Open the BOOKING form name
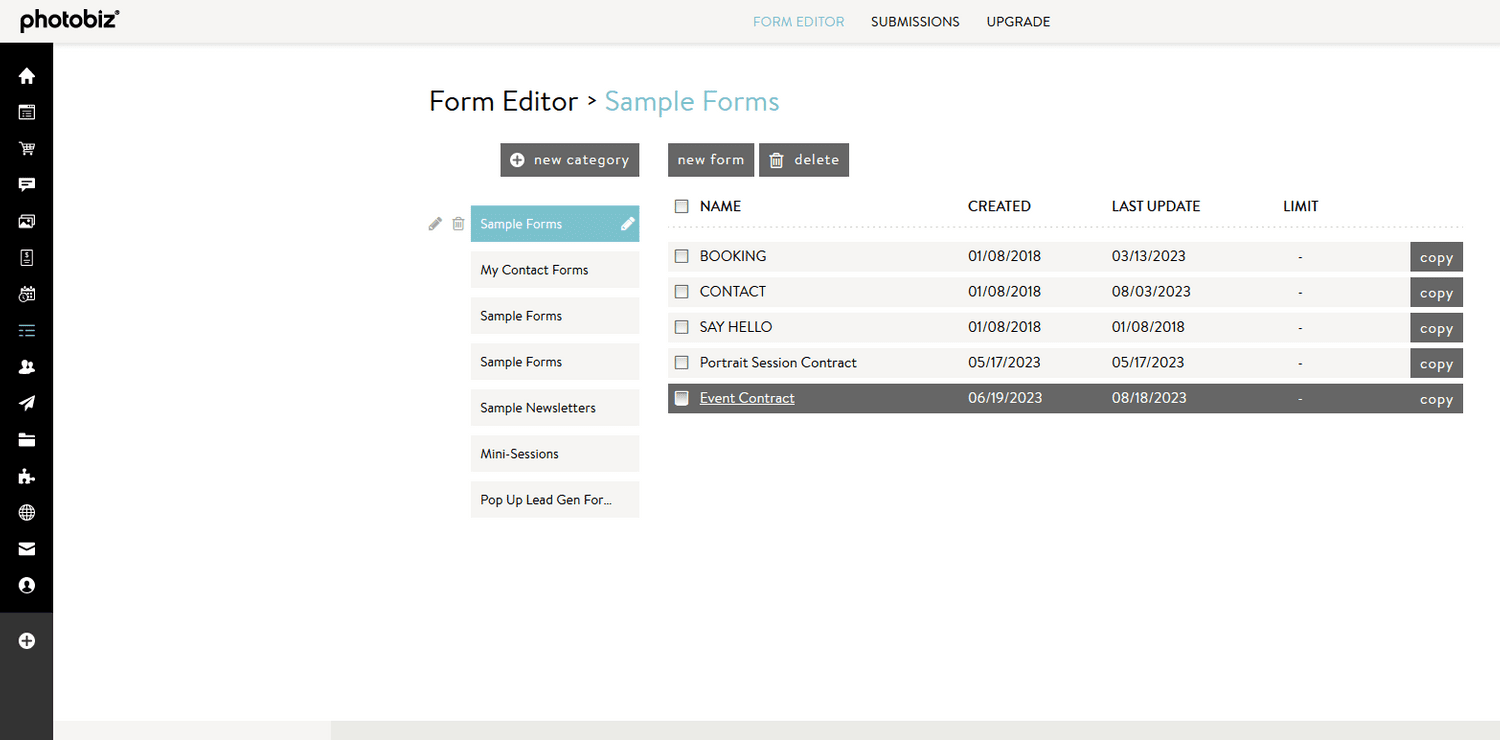1500x740 pixels. click(733, 256)
